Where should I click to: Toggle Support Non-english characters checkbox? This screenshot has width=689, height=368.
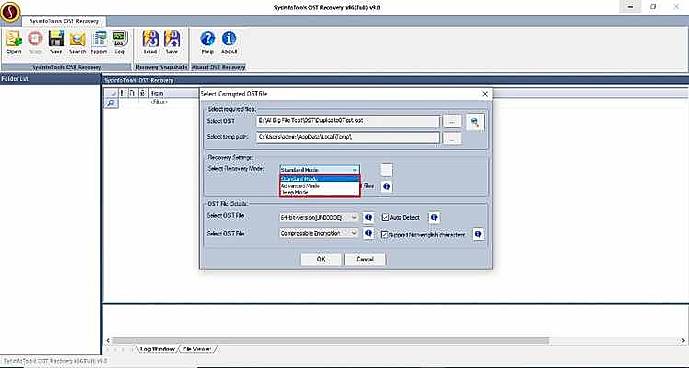pyautogui.click(x=384, y=234)
